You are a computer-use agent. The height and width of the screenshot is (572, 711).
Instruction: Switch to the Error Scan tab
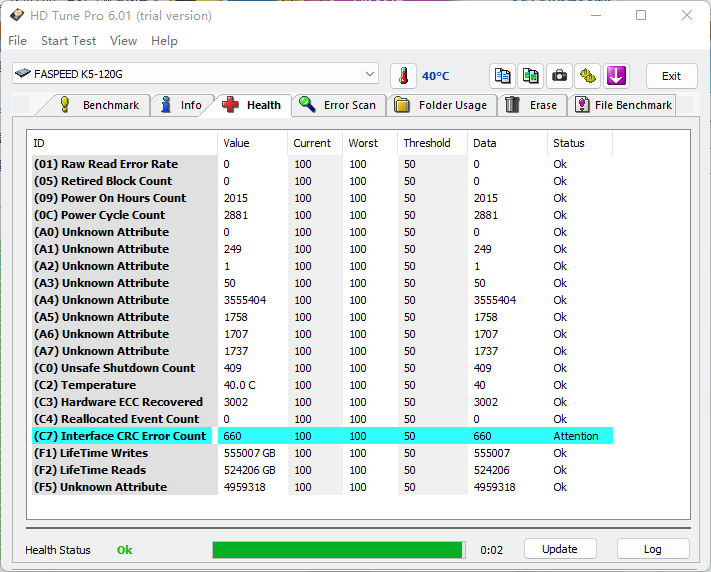pyautogui.click(x=338, y=105)
